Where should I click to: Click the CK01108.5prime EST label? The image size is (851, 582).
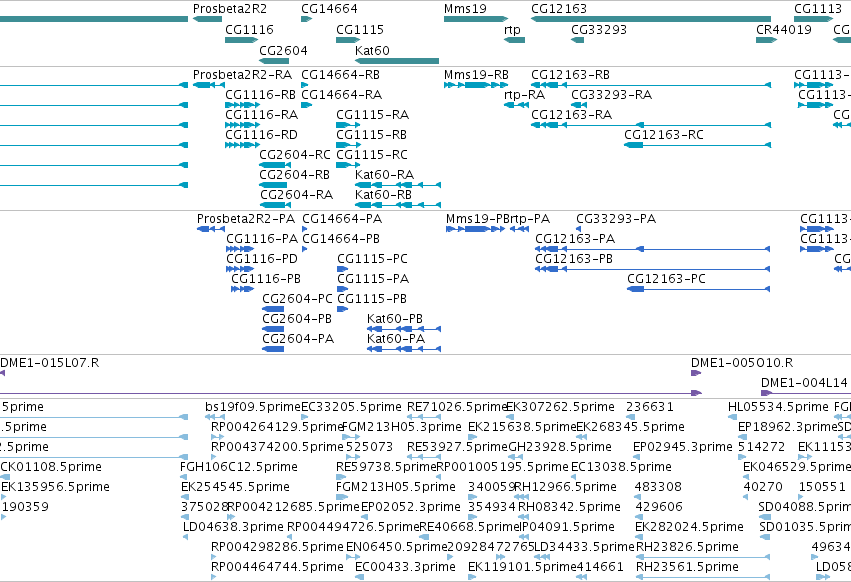point(51,467)
